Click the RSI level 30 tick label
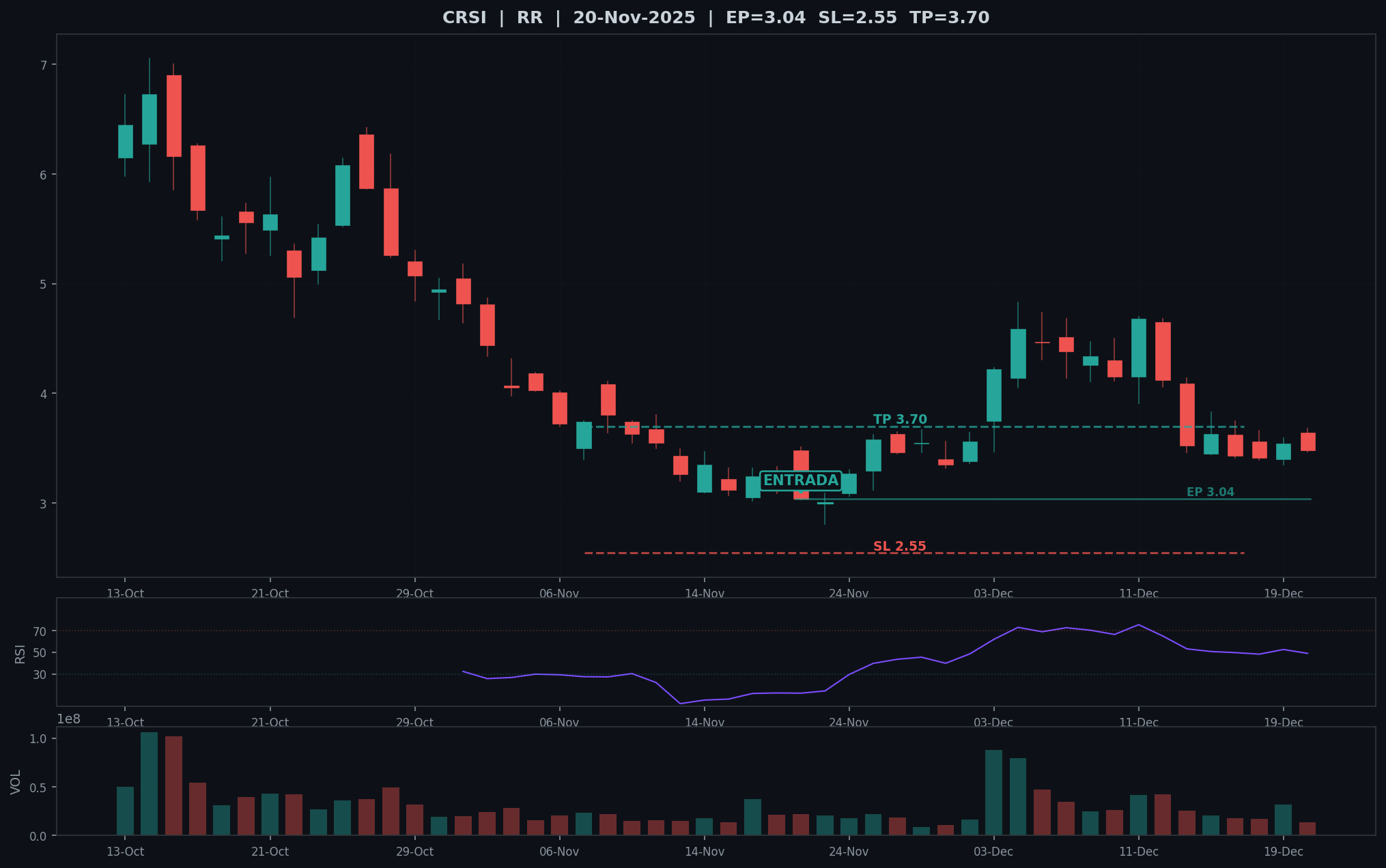This screenshot has height=868, width=1386. point(40,675)
